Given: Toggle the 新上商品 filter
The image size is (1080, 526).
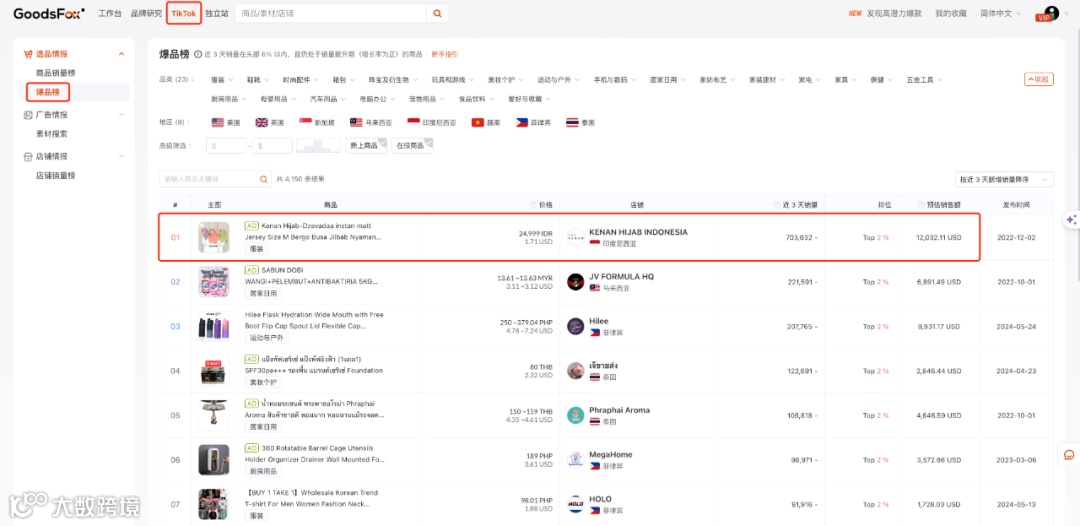Looking at the screenshot, I should coord(366,145).
